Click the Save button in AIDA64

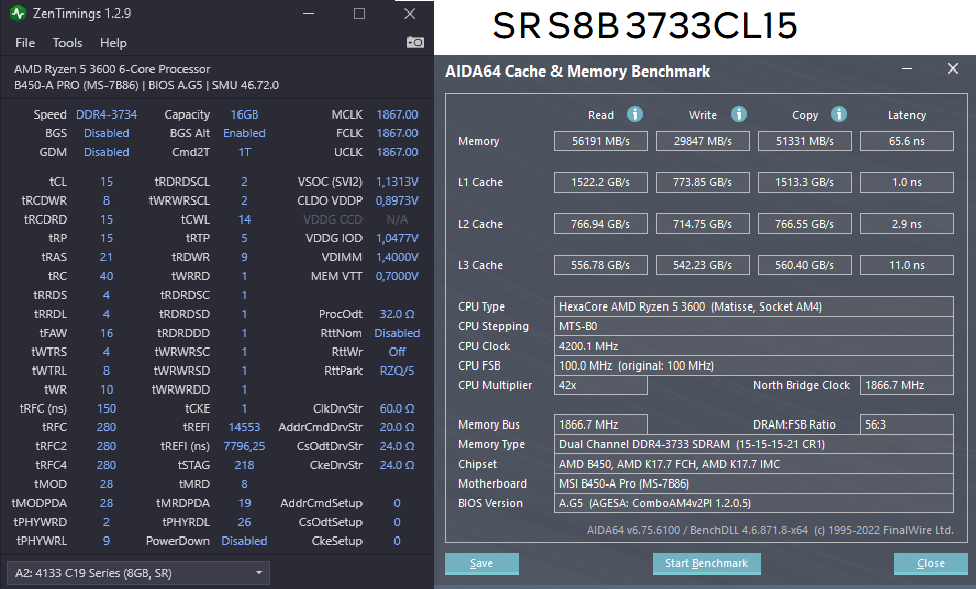482,563
